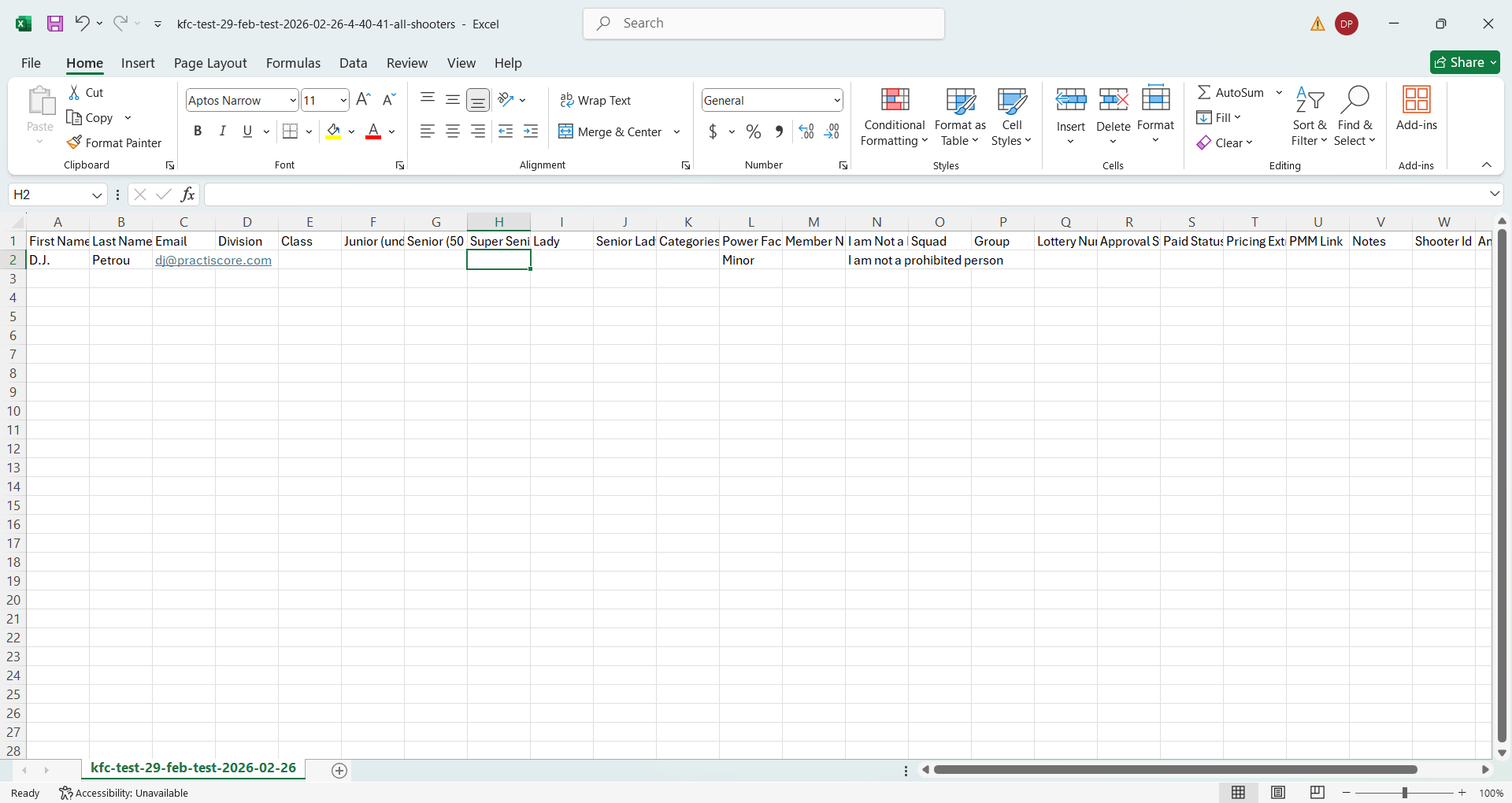Click the Share button
The width and height of the screenshot is (1512, 803).
coord(1464,62)
